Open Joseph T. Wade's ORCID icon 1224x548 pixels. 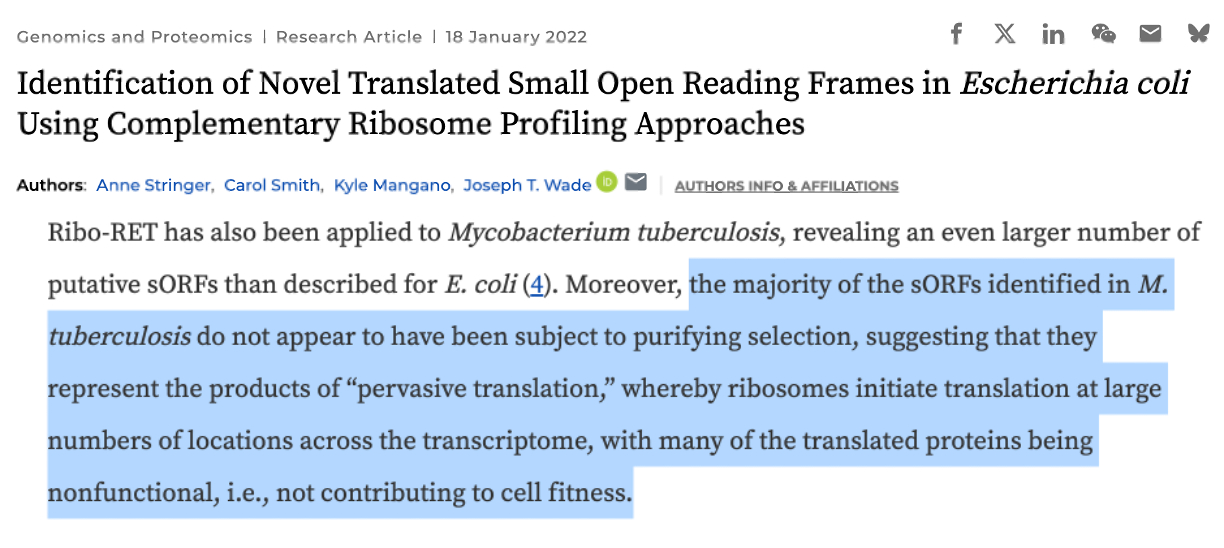point(606,182)
